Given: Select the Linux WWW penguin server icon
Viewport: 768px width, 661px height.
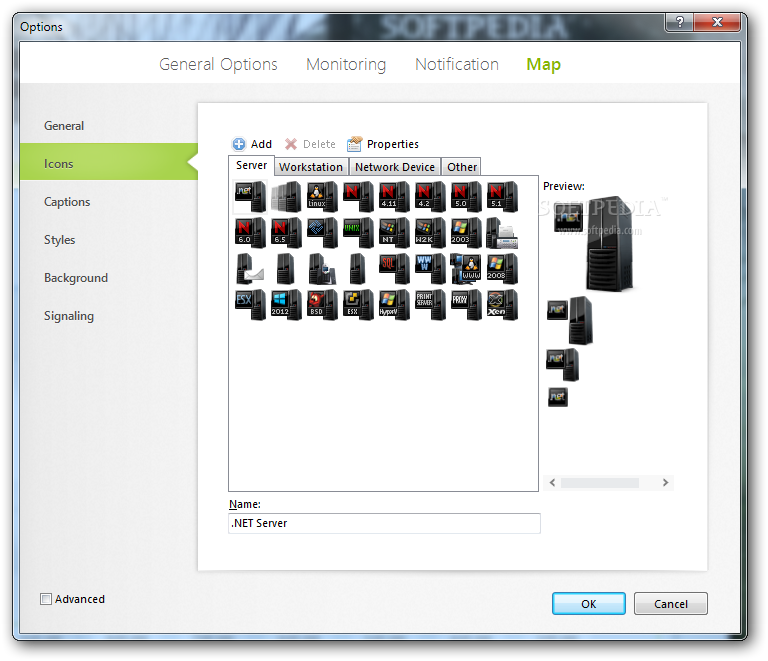Looking at the screenshot, I should 466,269.
